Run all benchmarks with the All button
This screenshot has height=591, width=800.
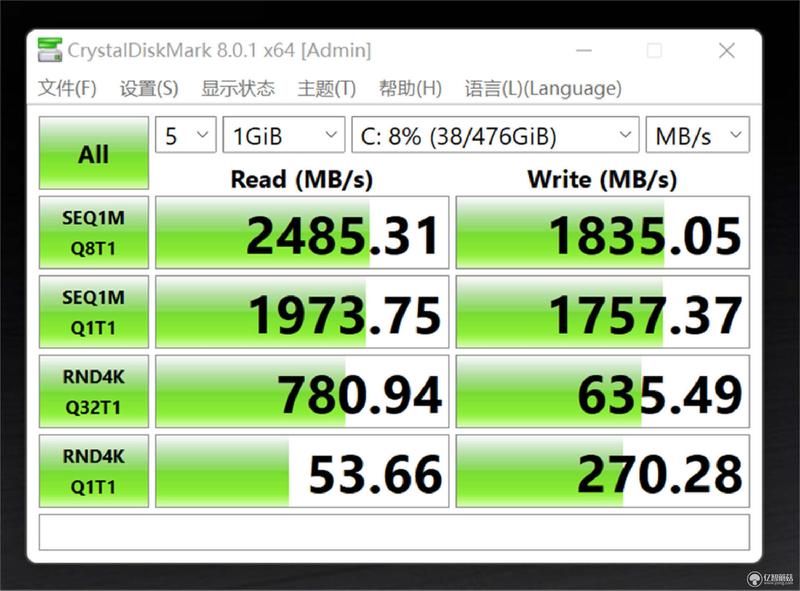click(x=94, y=153)
